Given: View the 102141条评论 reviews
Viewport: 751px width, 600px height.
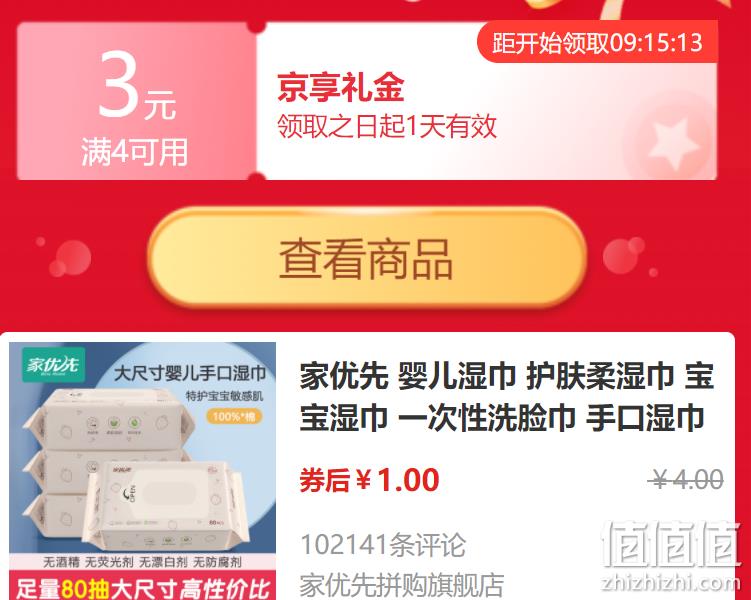Looking at the screenshot, I should (383, 544).
